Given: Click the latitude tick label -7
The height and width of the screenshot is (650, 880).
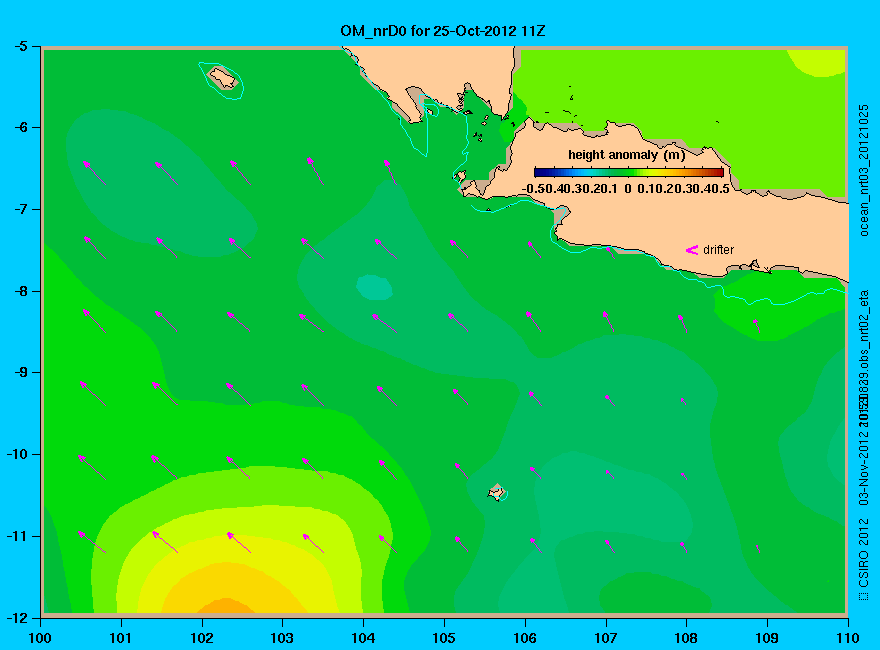Looking at the screenshot, I should tap(20, 209).
